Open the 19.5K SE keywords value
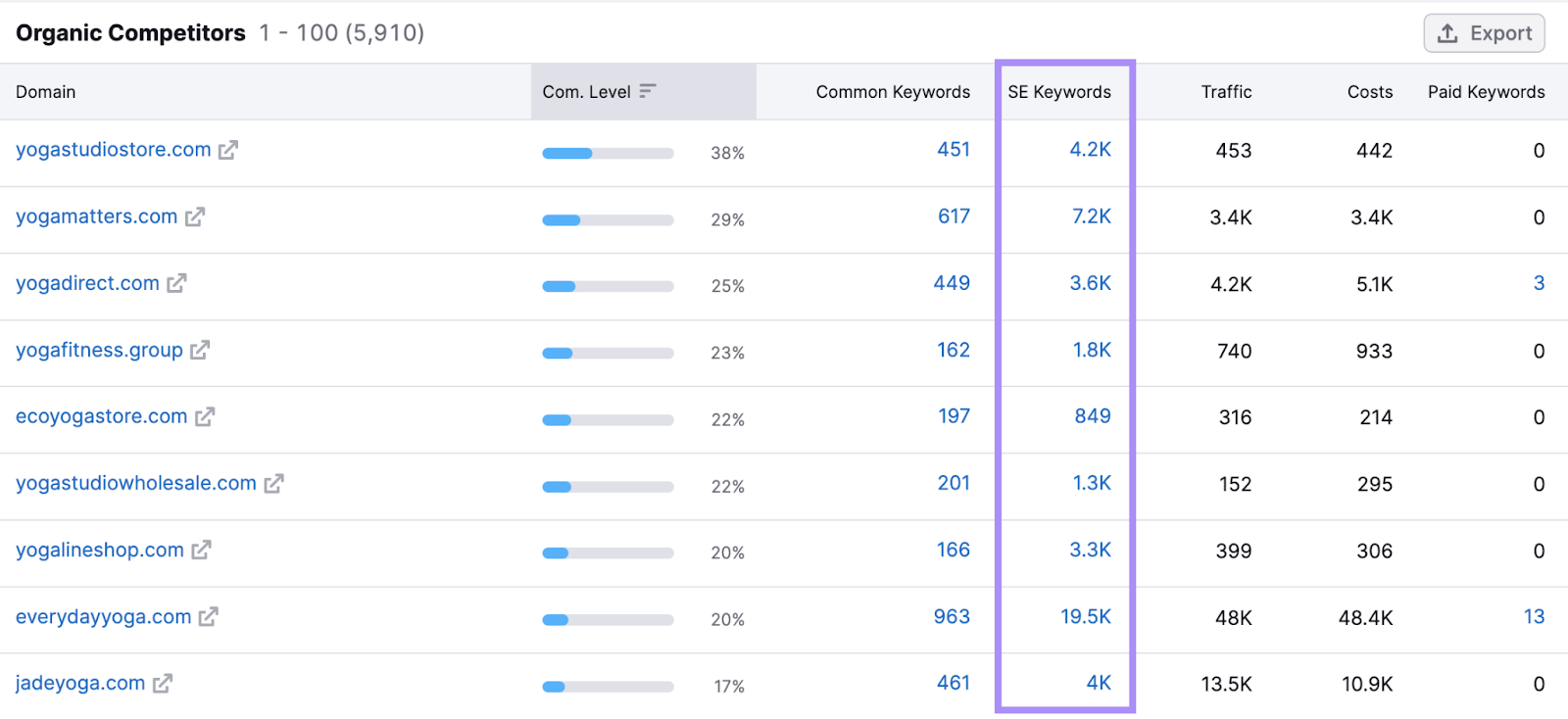 [x=1086, y=616]
